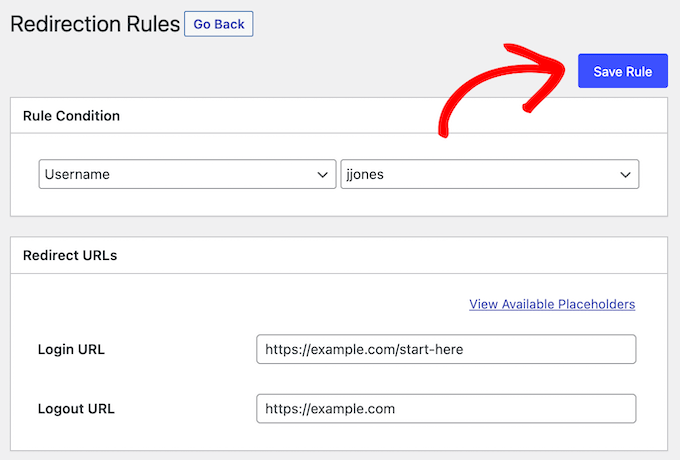Click the chevron arrow of the jjones dropdown
The width and height of the screenshot is (680, 460).
coord(625,174)
